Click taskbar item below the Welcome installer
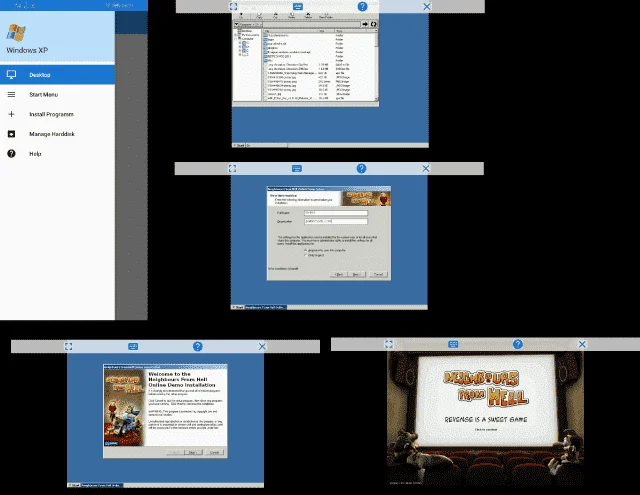 (x=102, y=485)
